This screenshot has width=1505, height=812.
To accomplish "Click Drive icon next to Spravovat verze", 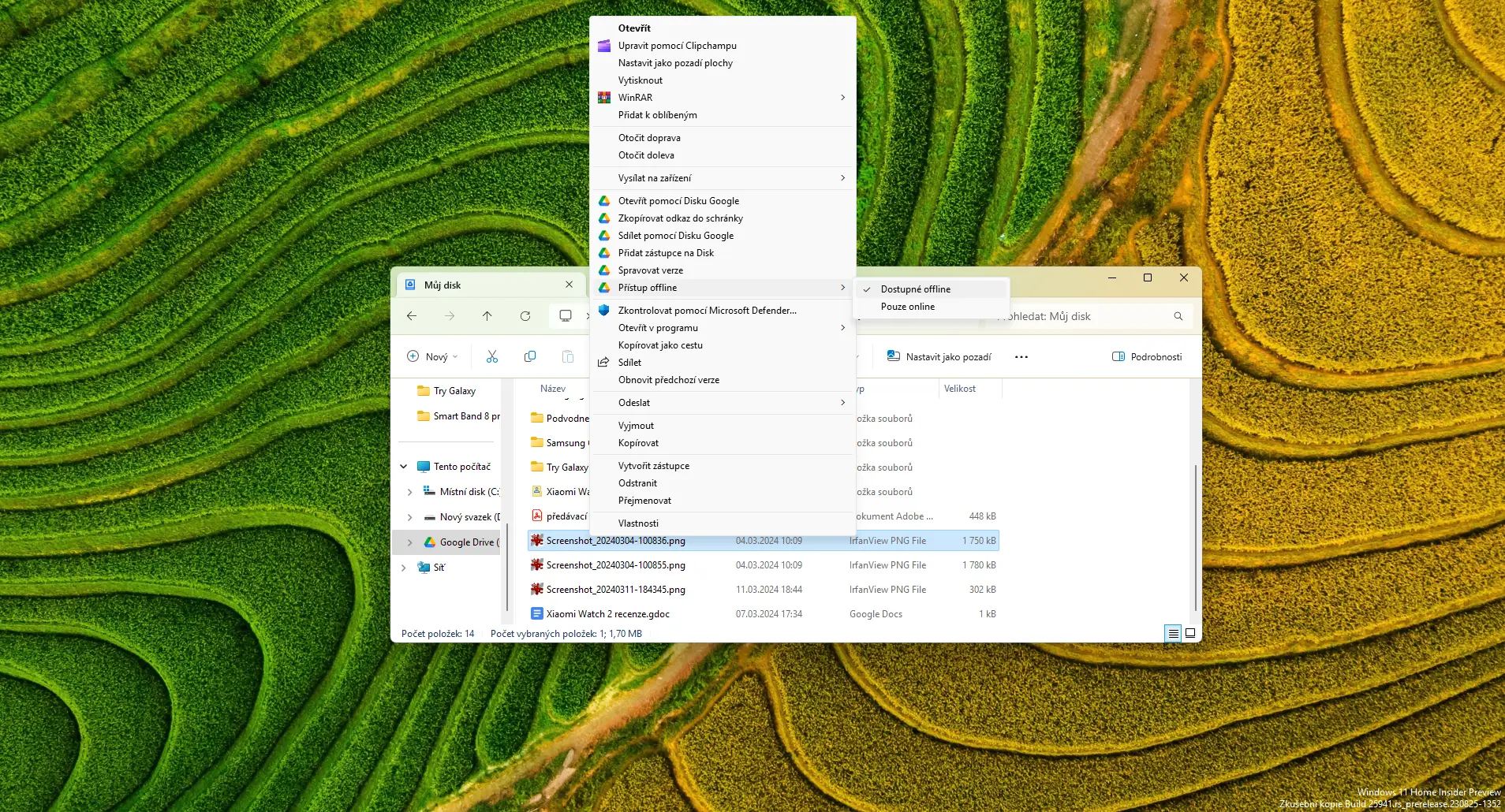I will [x=604, y=270].
